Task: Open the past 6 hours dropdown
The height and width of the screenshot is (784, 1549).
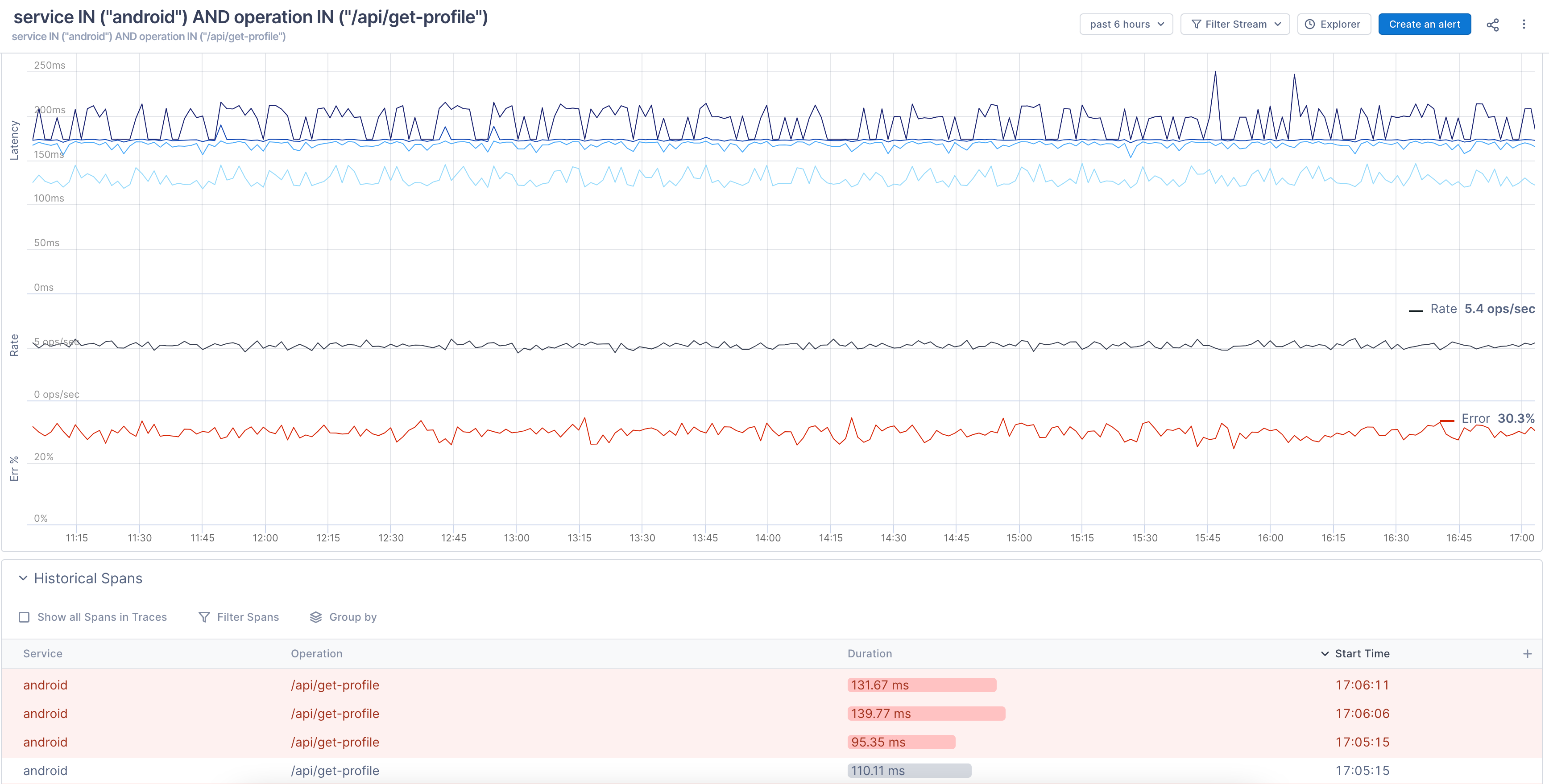Action: pos(1126,25)
